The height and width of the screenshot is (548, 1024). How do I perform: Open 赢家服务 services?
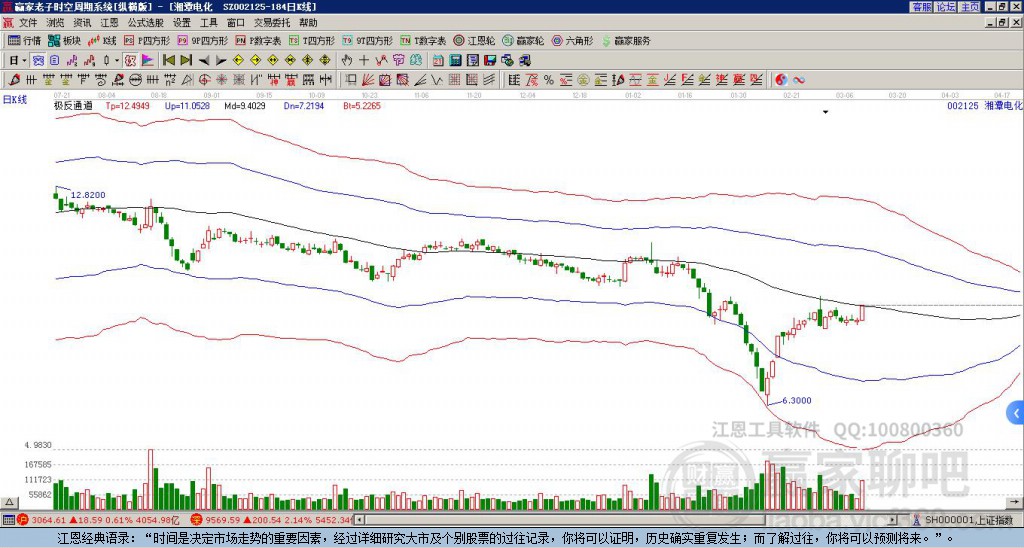(x=626, y=40)
